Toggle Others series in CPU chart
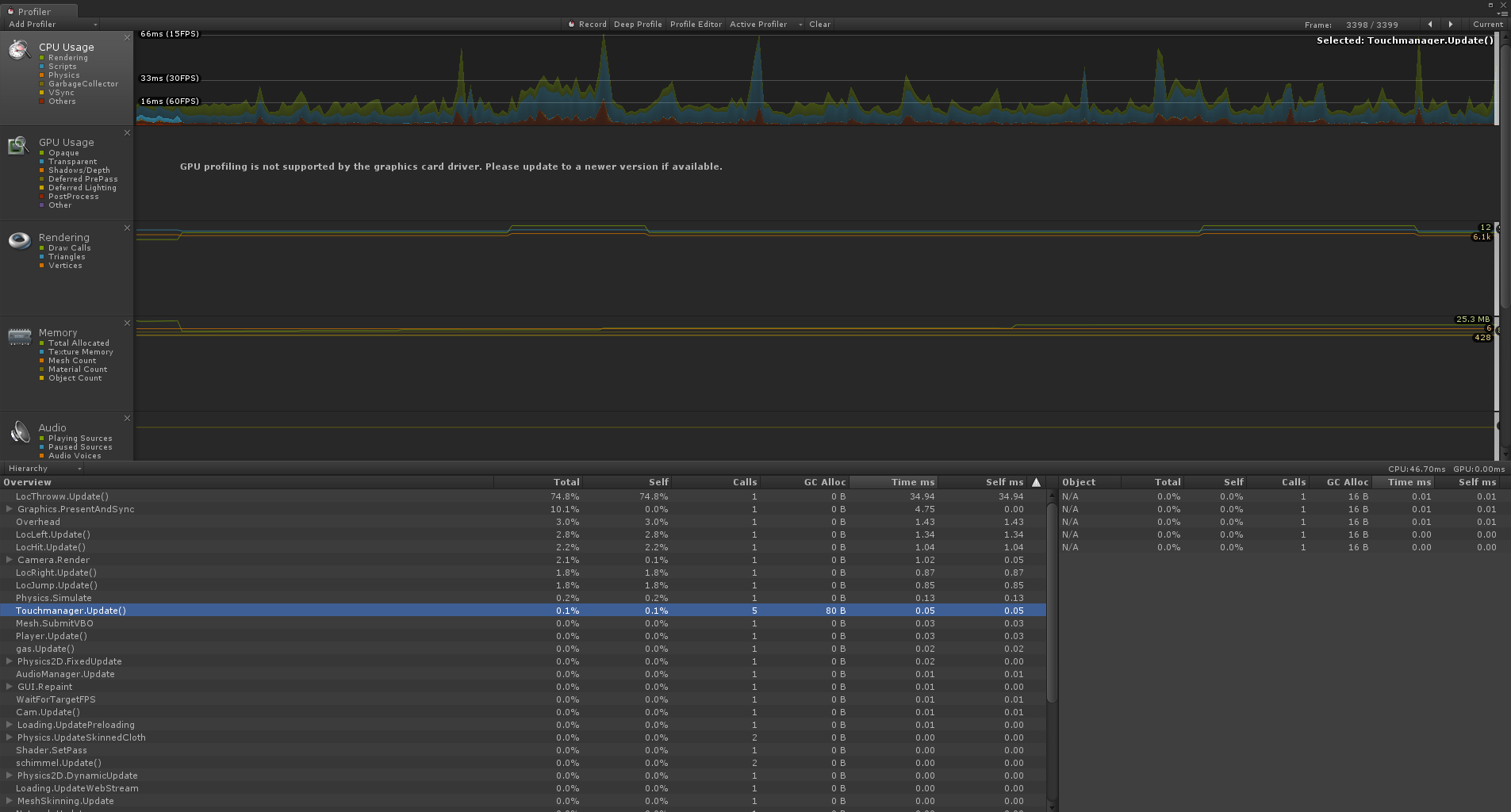This screenshot has width=1511, height=812. (x=42, y=101)
